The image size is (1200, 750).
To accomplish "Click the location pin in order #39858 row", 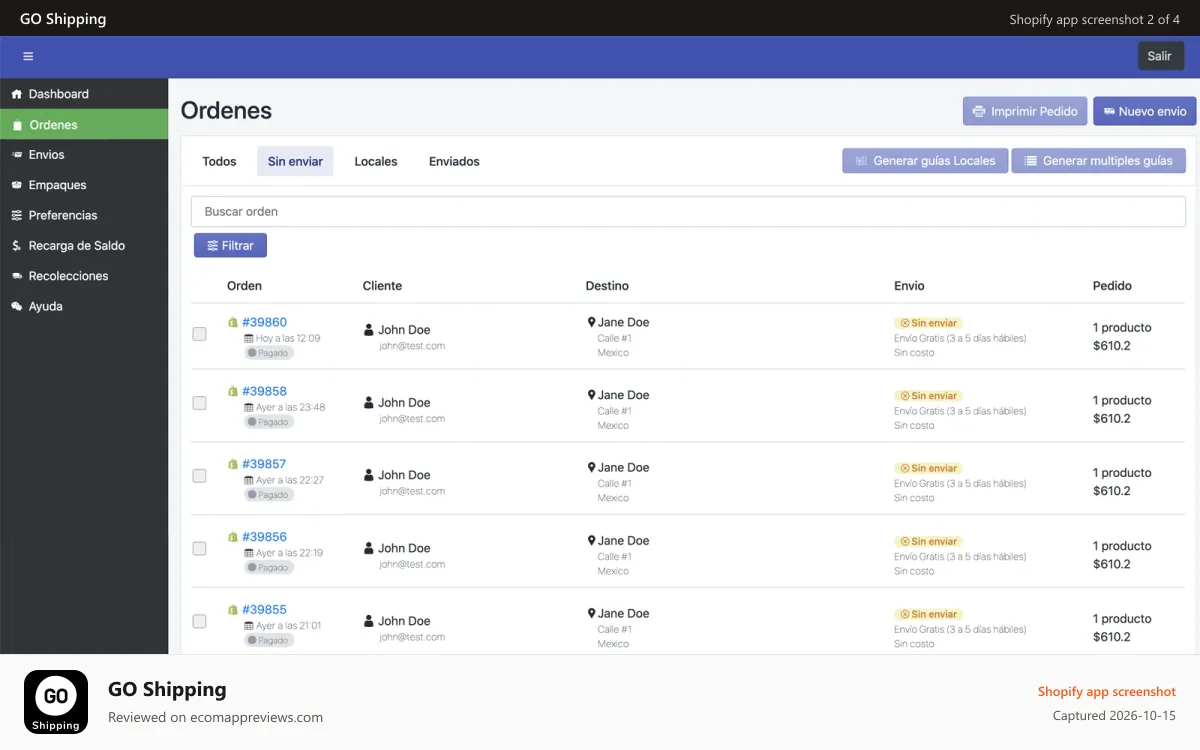I will tap(591, 395).
